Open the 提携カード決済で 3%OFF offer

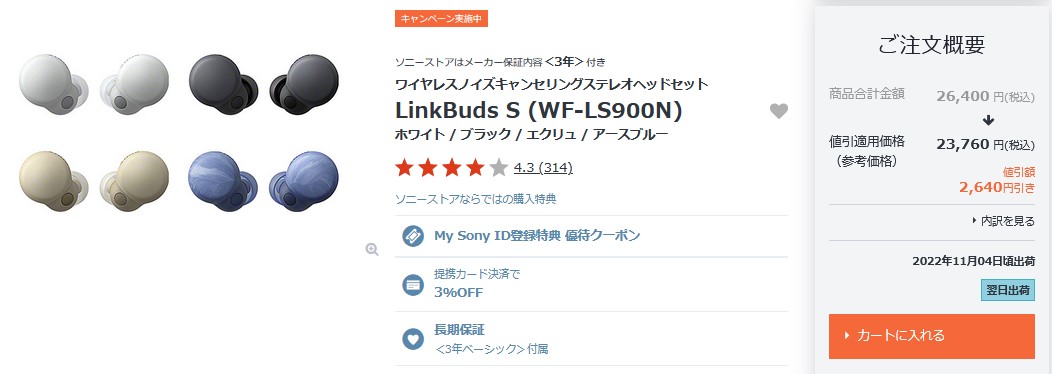point(591,284)
